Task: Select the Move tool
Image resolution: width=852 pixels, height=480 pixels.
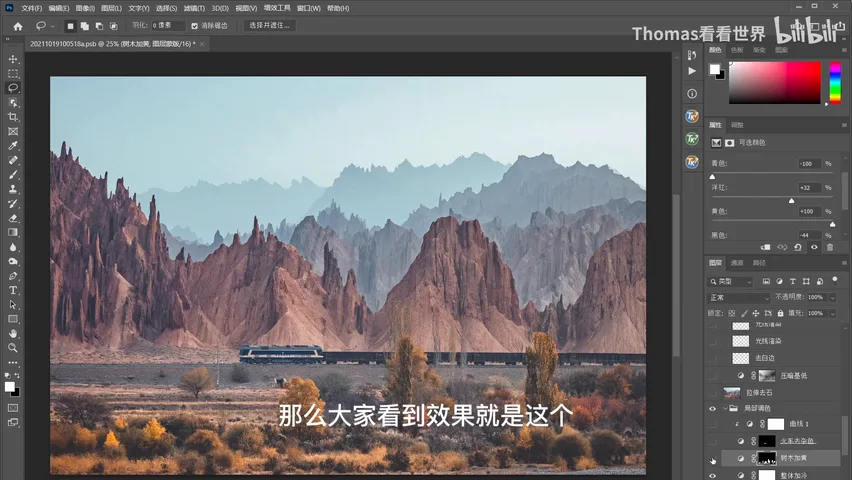Action: [13, 59]
